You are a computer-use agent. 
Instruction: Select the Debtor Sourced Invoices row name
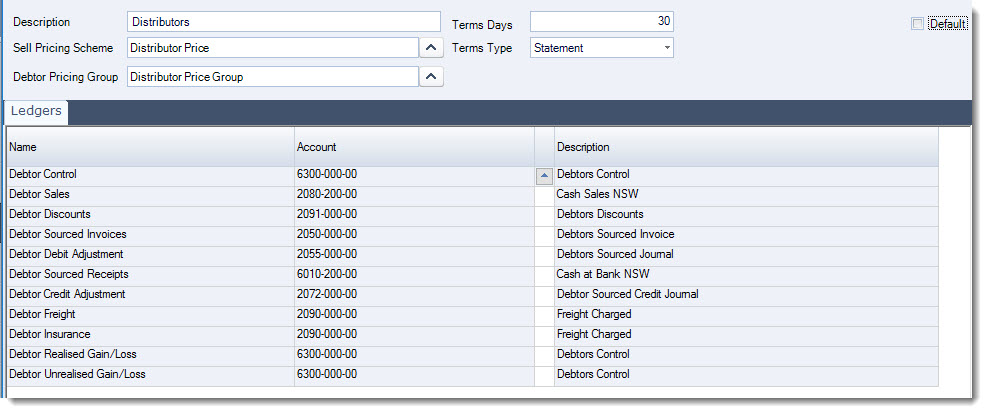(68, 234)
